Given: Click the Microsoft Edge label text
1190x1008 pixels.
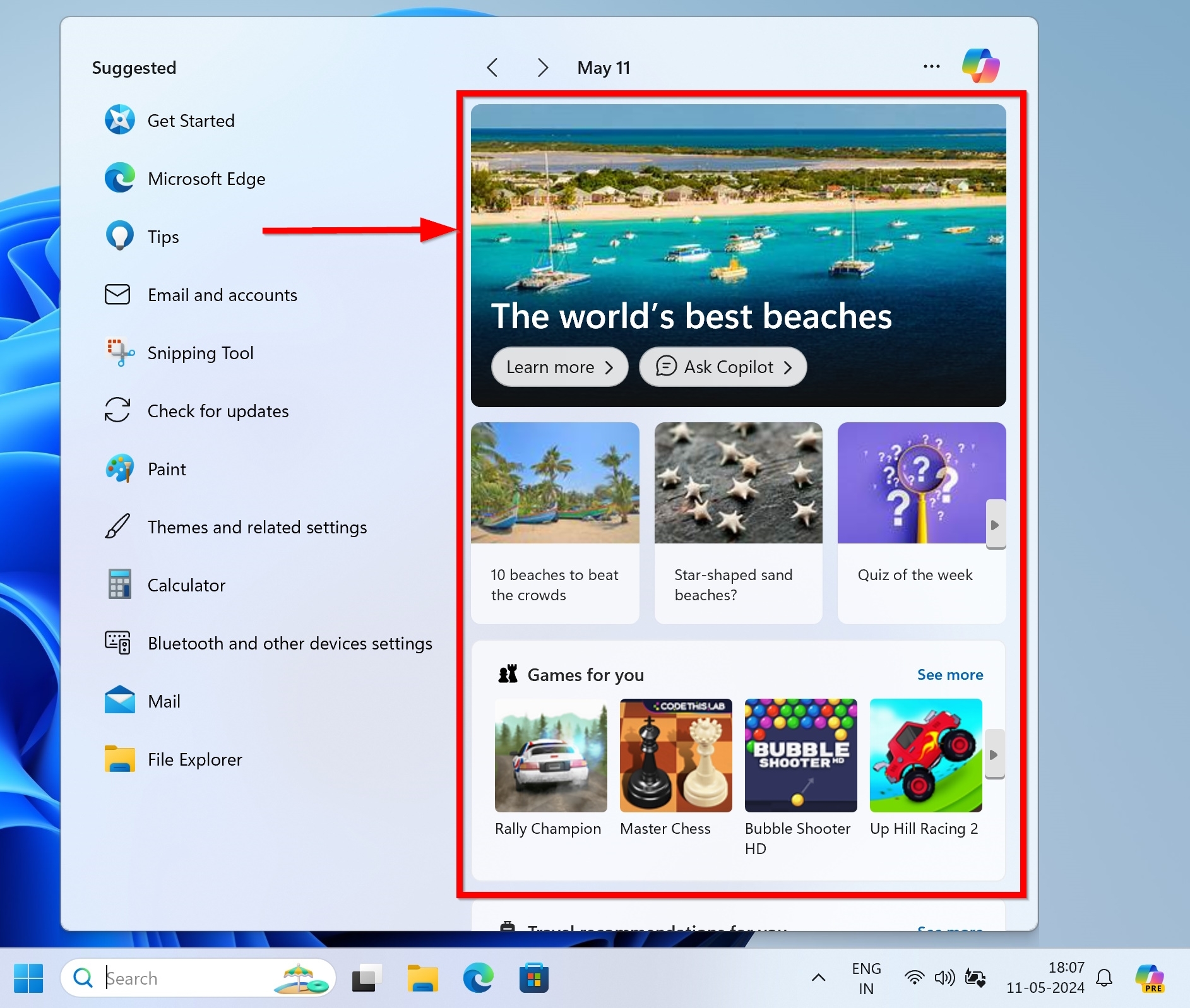Looking at the screenshot, I should [206, 179].
